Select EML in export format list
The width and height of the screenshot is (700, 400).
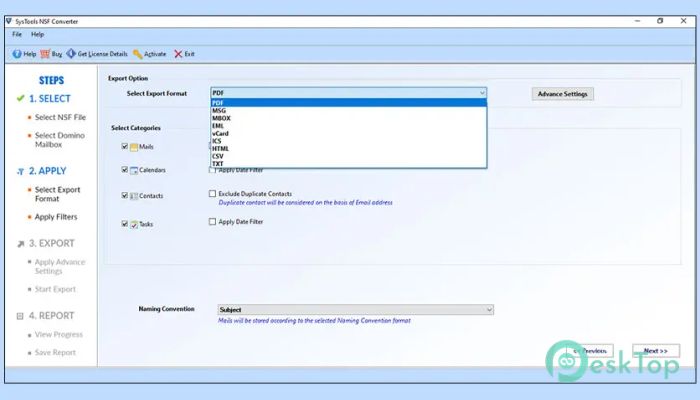(349, 126)
